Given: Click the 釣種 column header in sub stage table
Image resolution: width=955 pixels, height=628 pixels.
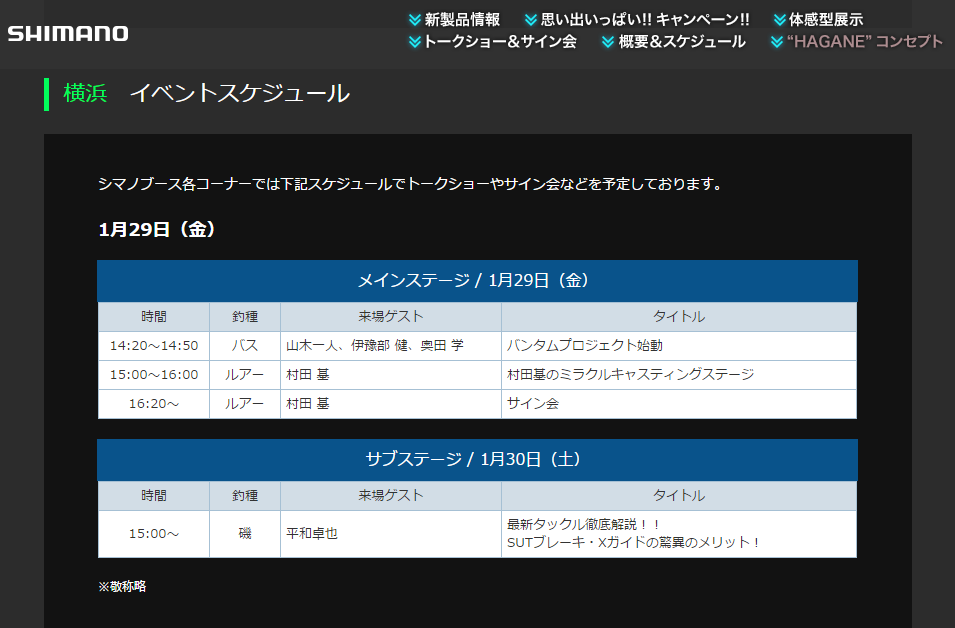Looking at the screenshot, I should [245, 496].
